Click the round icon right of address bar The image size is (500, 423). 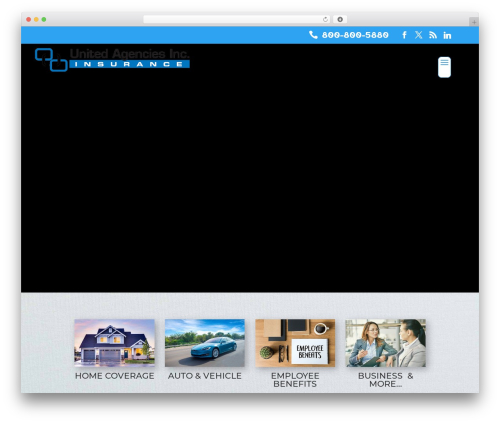coord(340,19)
